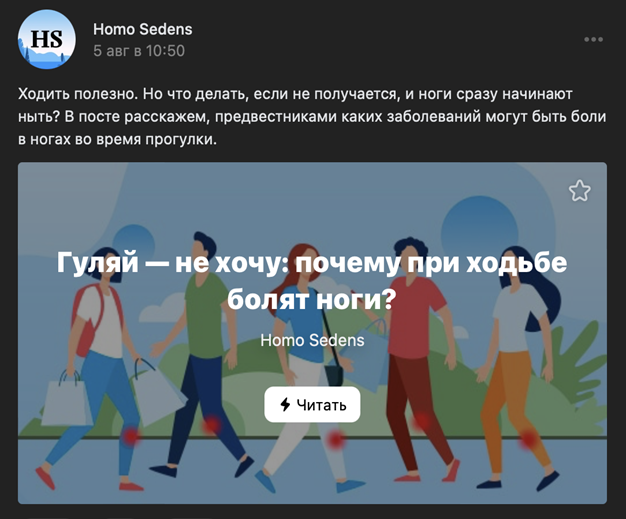The image size is (626, 519).
Task: Click the post text starting with Ходить полезно
Action: click(312, 117)
